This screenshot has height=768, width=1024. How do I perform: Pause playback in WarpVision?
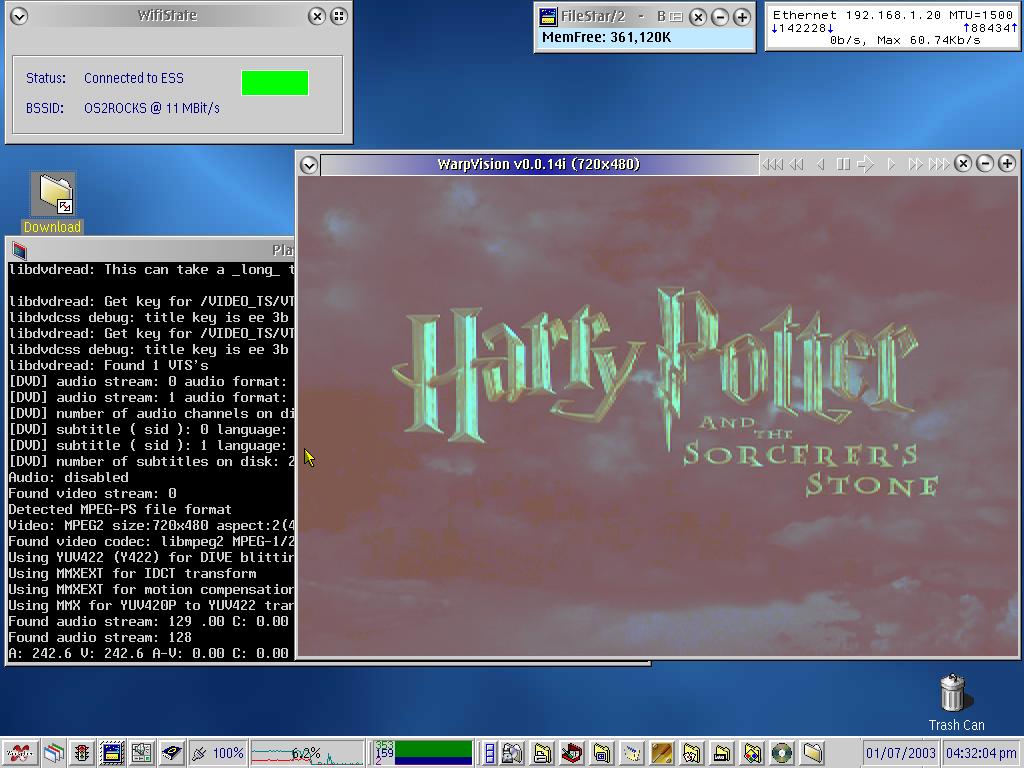843,164
